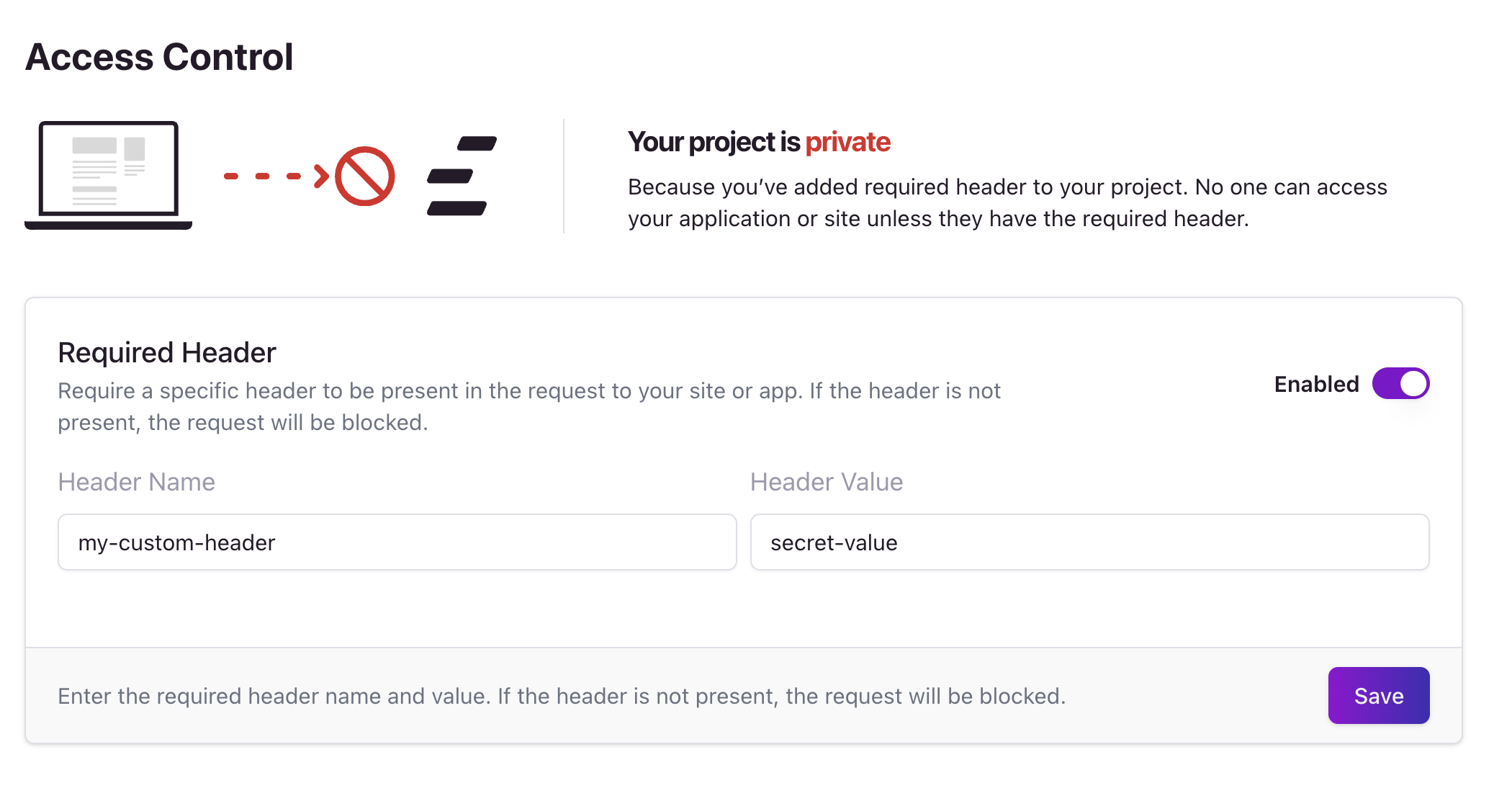This screenshot has height=801, width=1512.
Task: Click the laptop illustration icon
Action: click(x=109, y=175)
